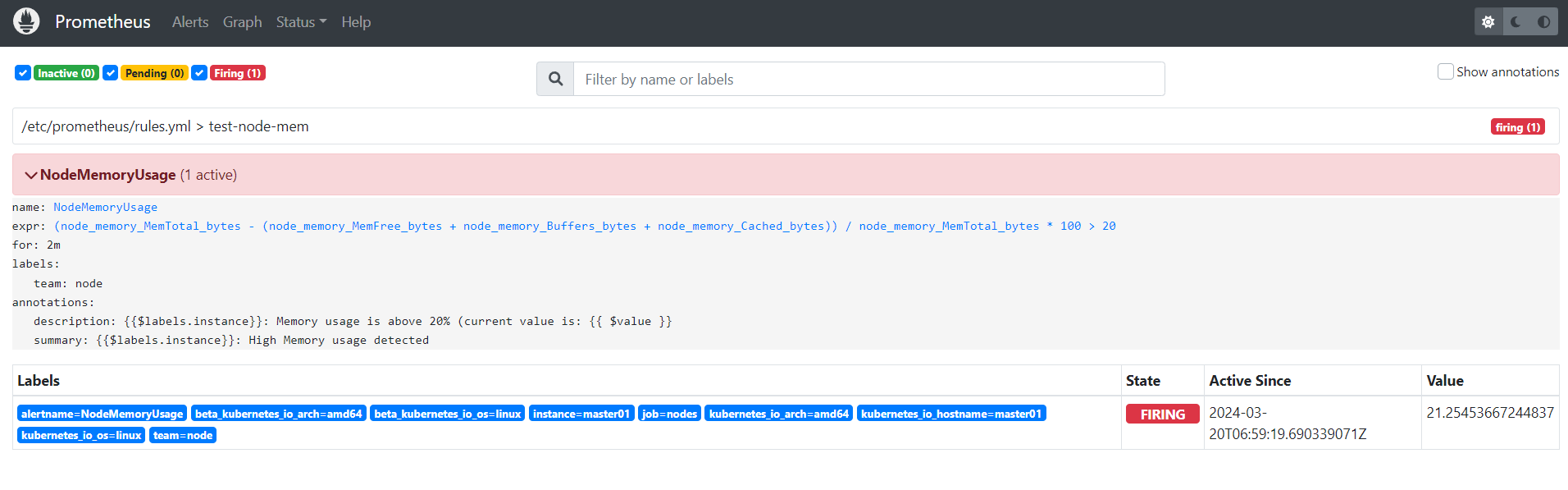Click the Active Since timestamp
This screenshot has height=490, width=1568.
click(1288, 424)
